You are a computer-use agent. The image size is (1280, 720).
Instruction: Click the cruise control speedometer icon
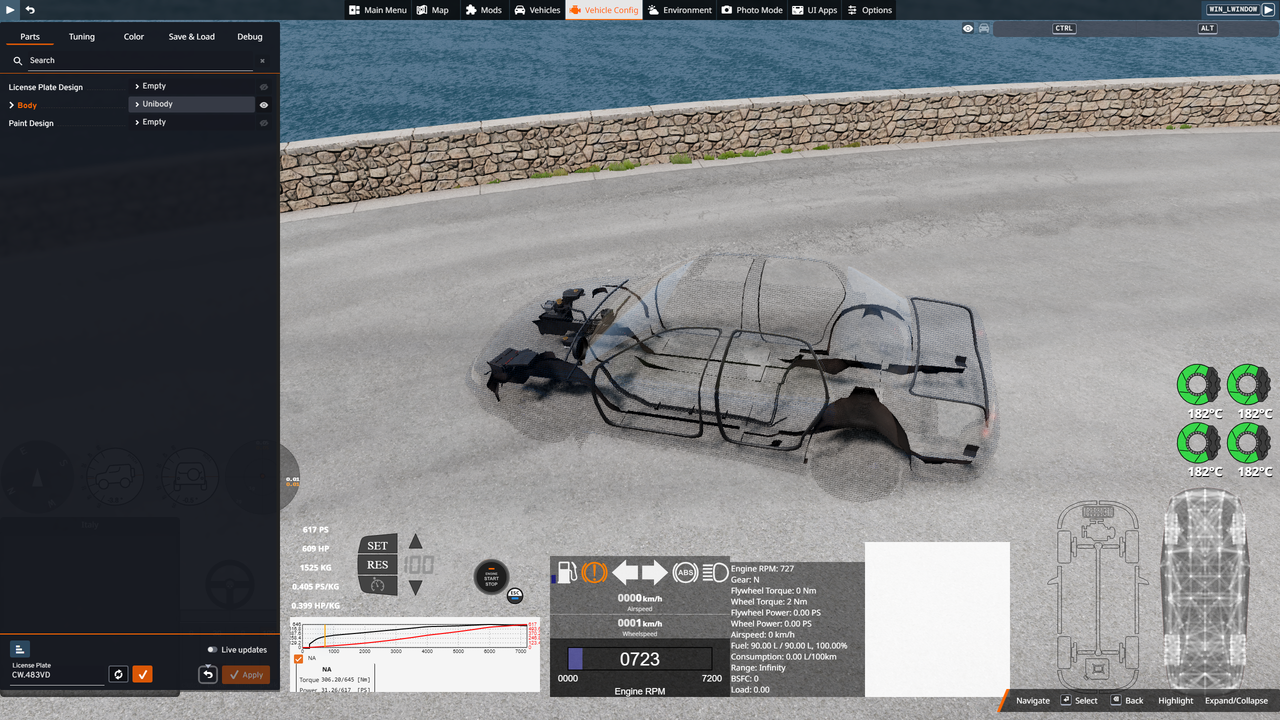click(x=377, y=585)
